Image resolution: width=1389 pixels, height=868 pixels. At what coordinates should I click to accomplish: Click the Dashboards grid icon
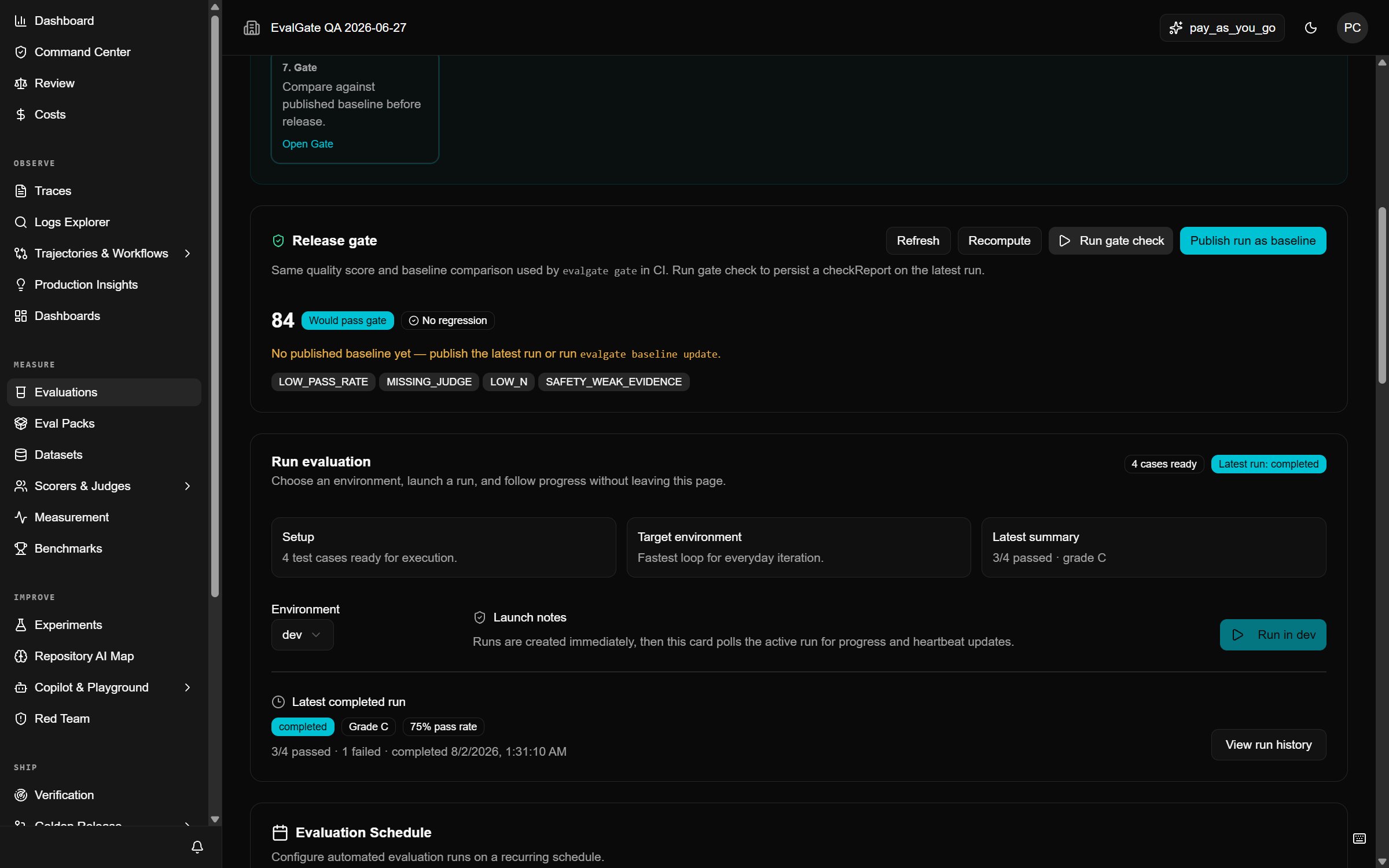click(x=21, y=316)
